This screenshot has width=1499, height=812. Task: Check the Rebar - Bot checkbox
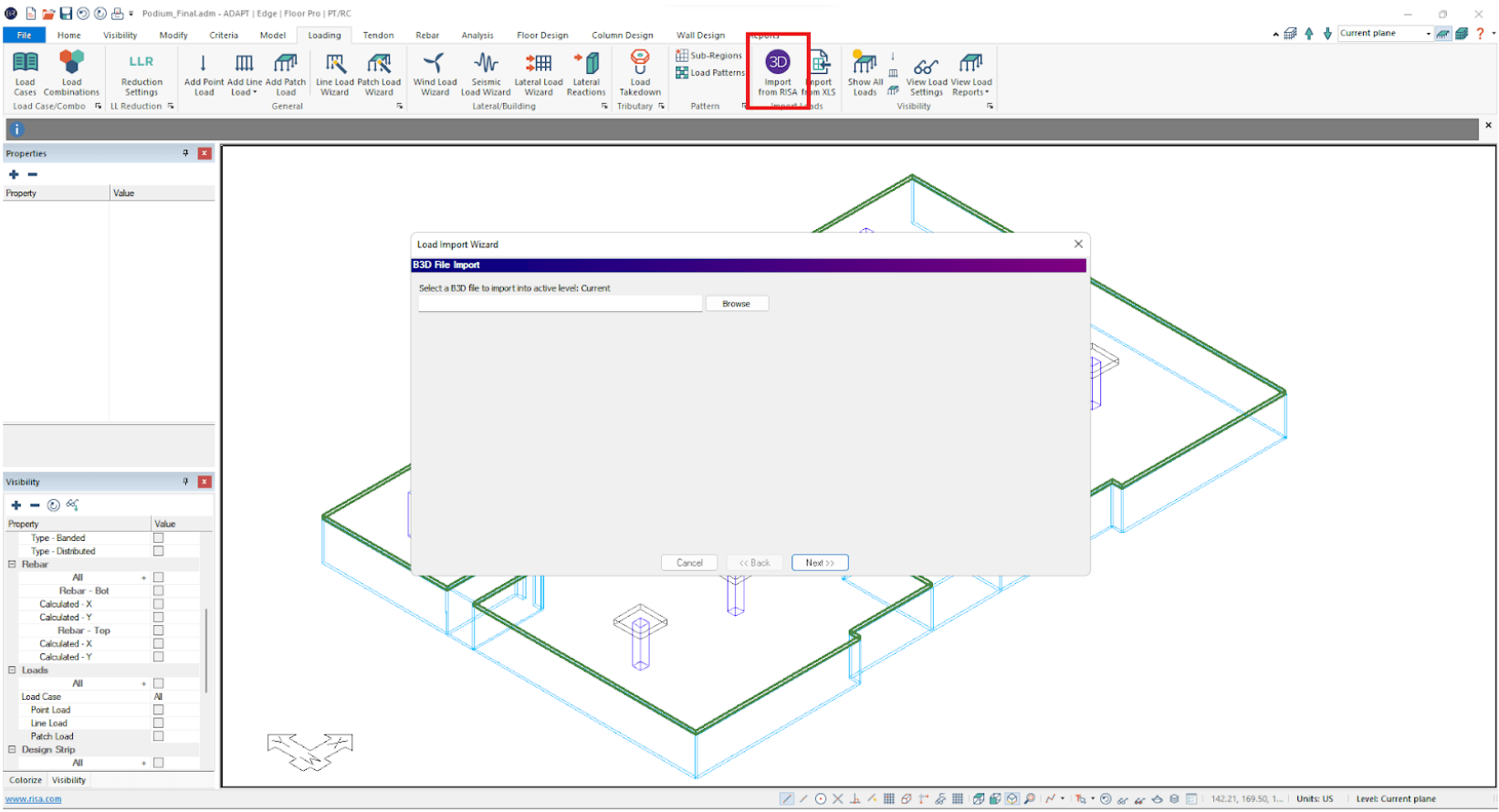(x=158, y=591)
